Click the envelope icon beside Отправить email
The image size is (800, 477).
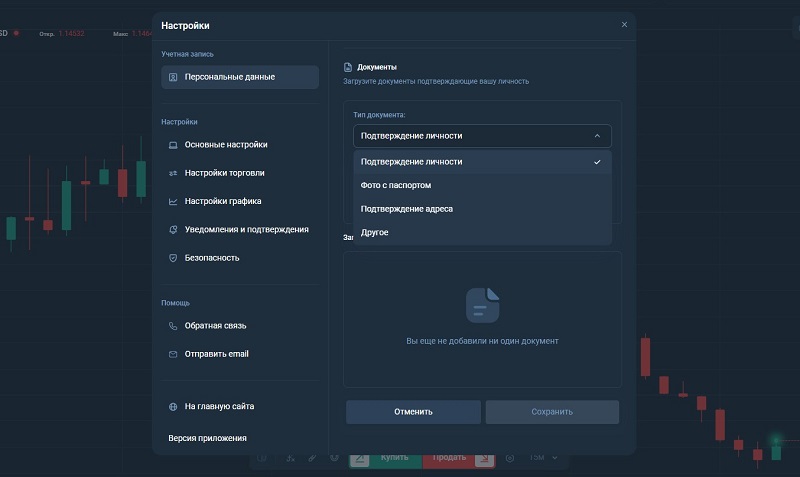click(173, 354)
